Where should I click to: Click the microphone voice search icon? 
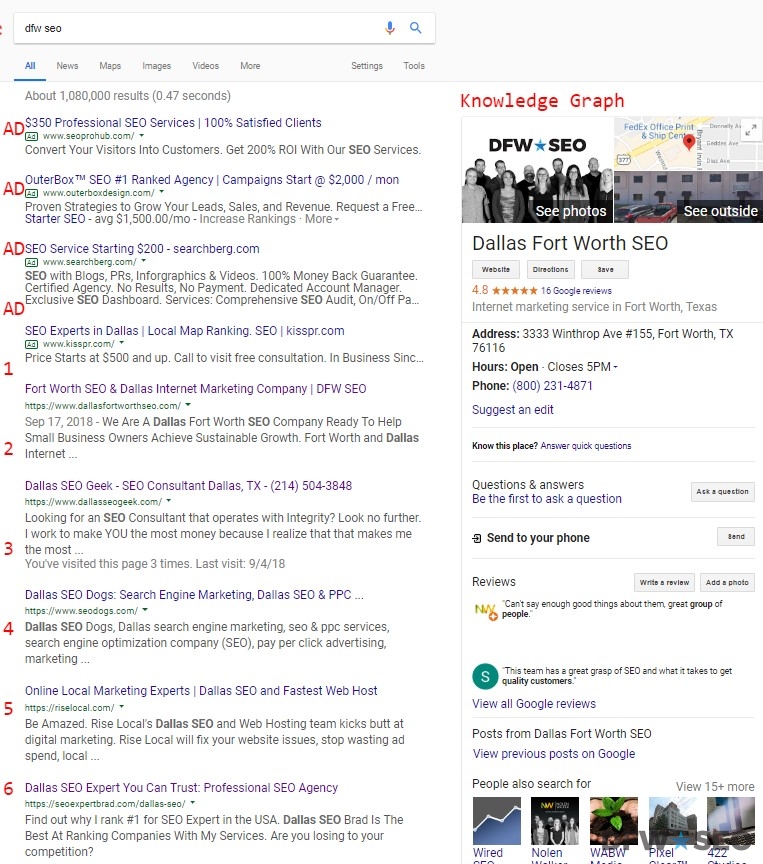point(389,28)
